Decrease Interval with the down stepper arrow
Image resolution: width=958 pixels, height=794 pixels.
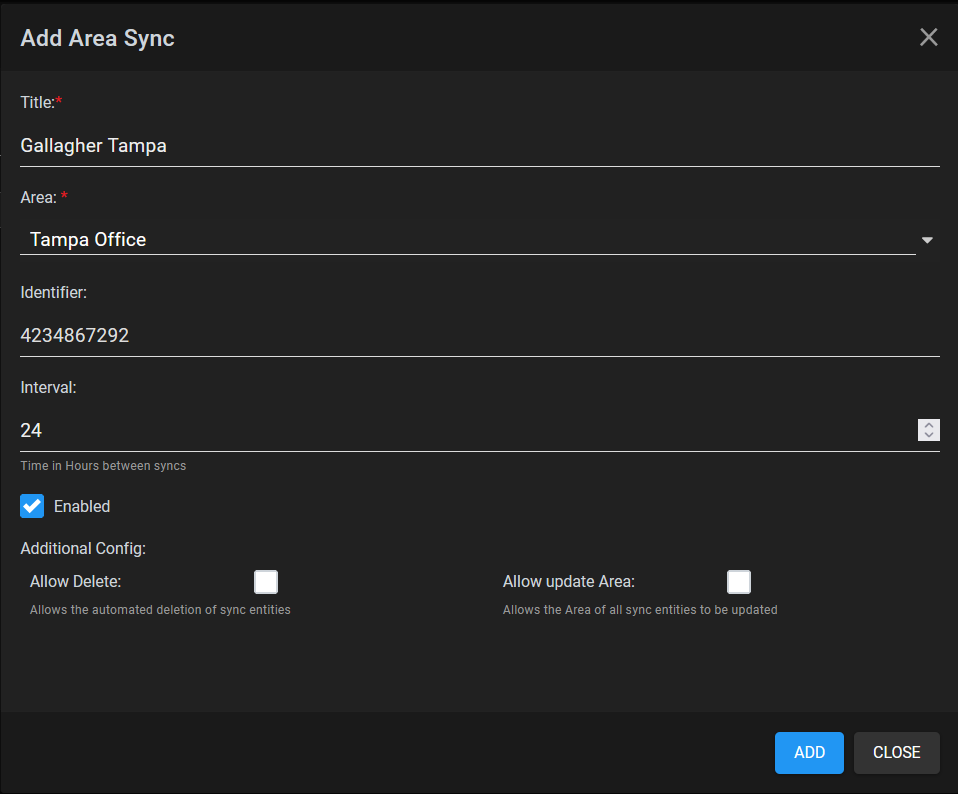point(929,435)
